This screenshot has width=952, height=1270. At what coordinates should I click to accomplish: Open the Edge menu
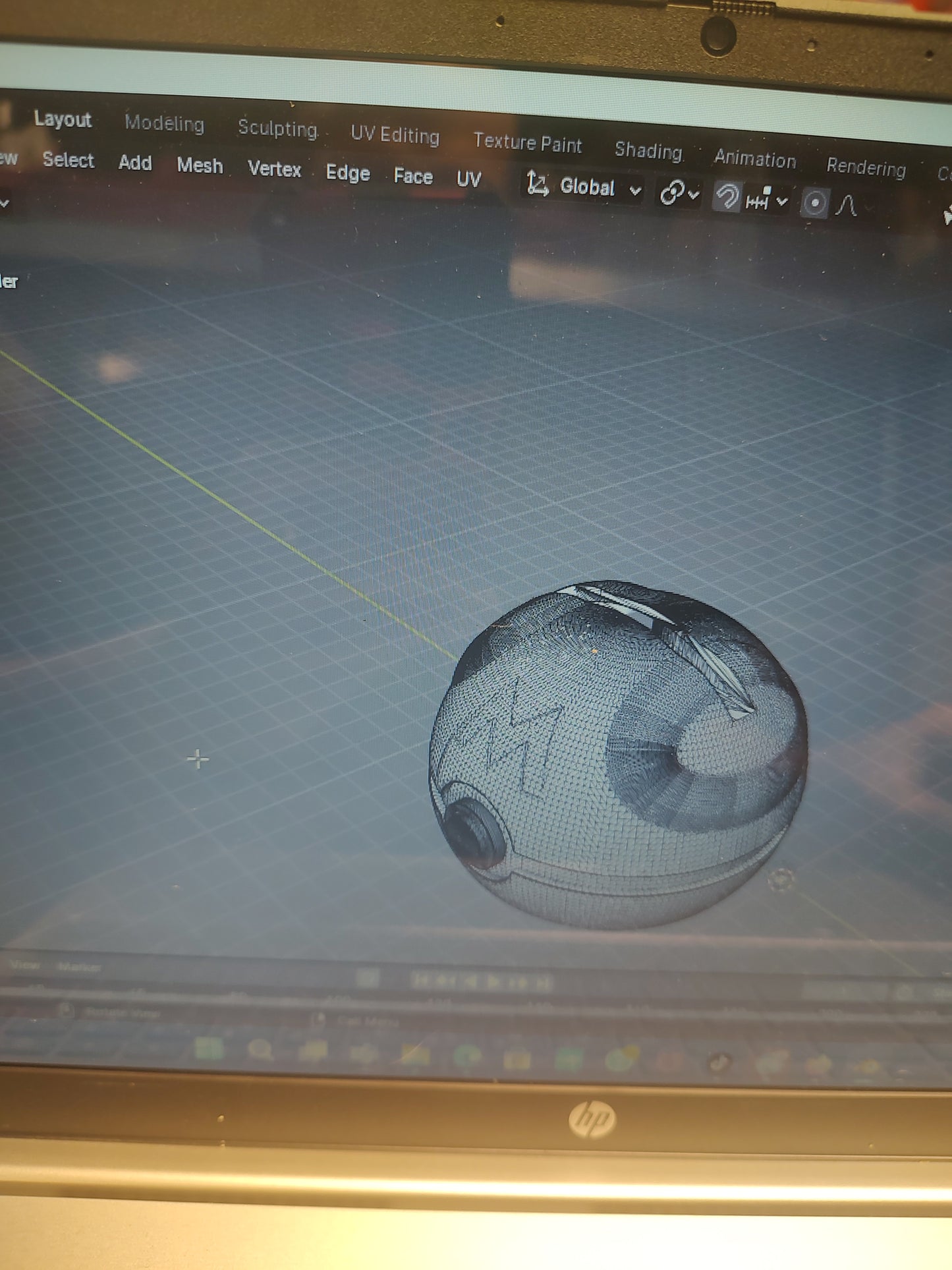(348, 173)
